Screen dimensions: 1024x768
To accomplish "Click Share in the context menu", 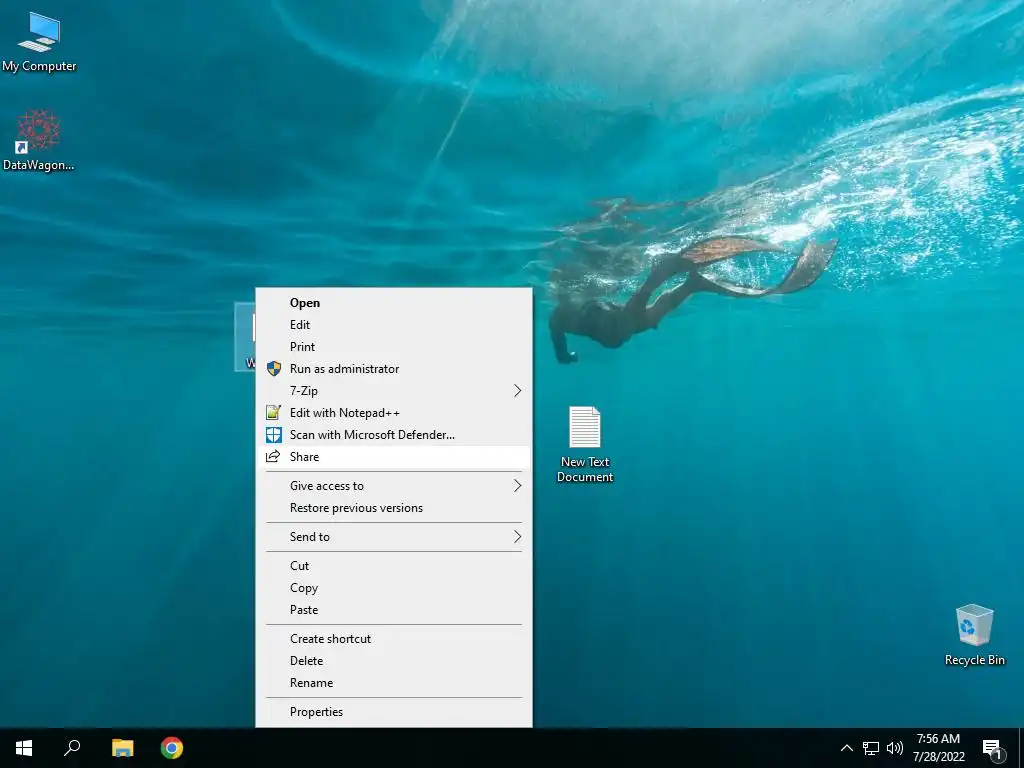I will point(394,456).
